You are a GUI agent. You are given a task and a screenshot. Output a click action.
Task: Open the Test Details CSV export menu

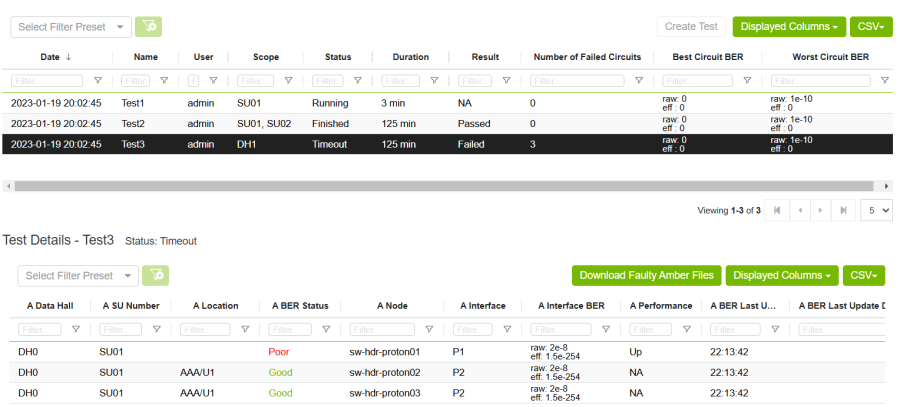866,276
